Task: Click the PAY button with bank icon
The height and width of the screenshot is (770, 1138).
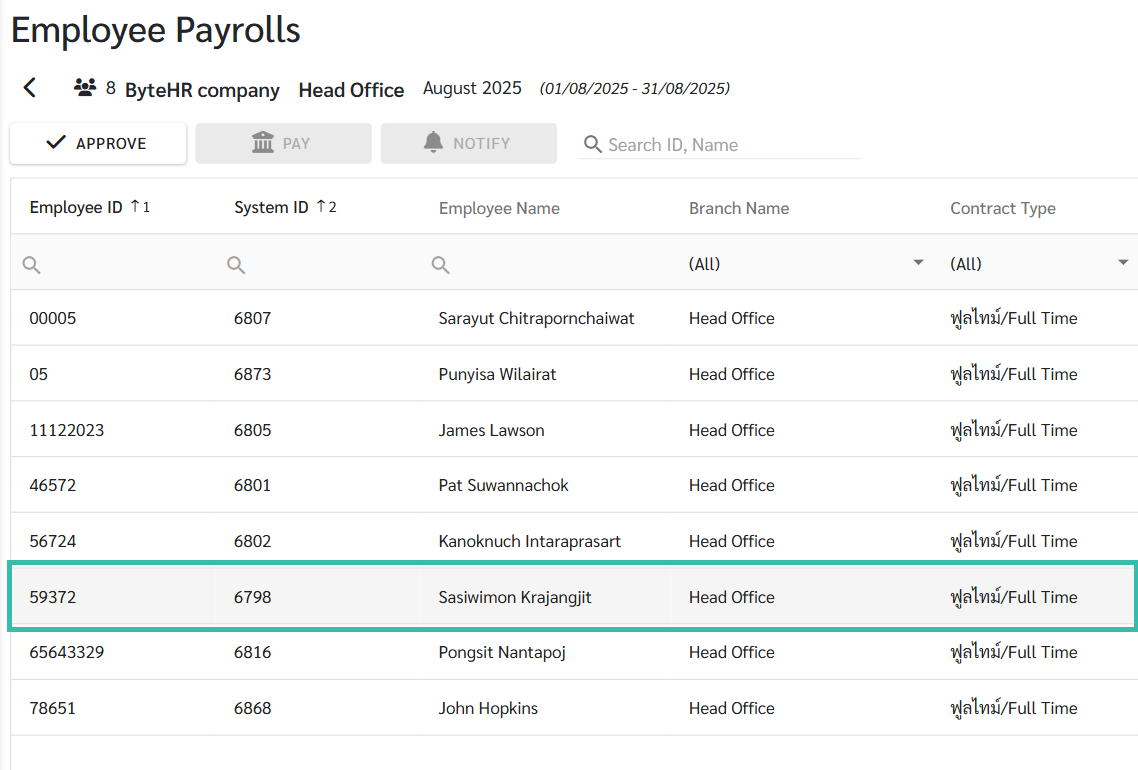Action: click(283, 143)
